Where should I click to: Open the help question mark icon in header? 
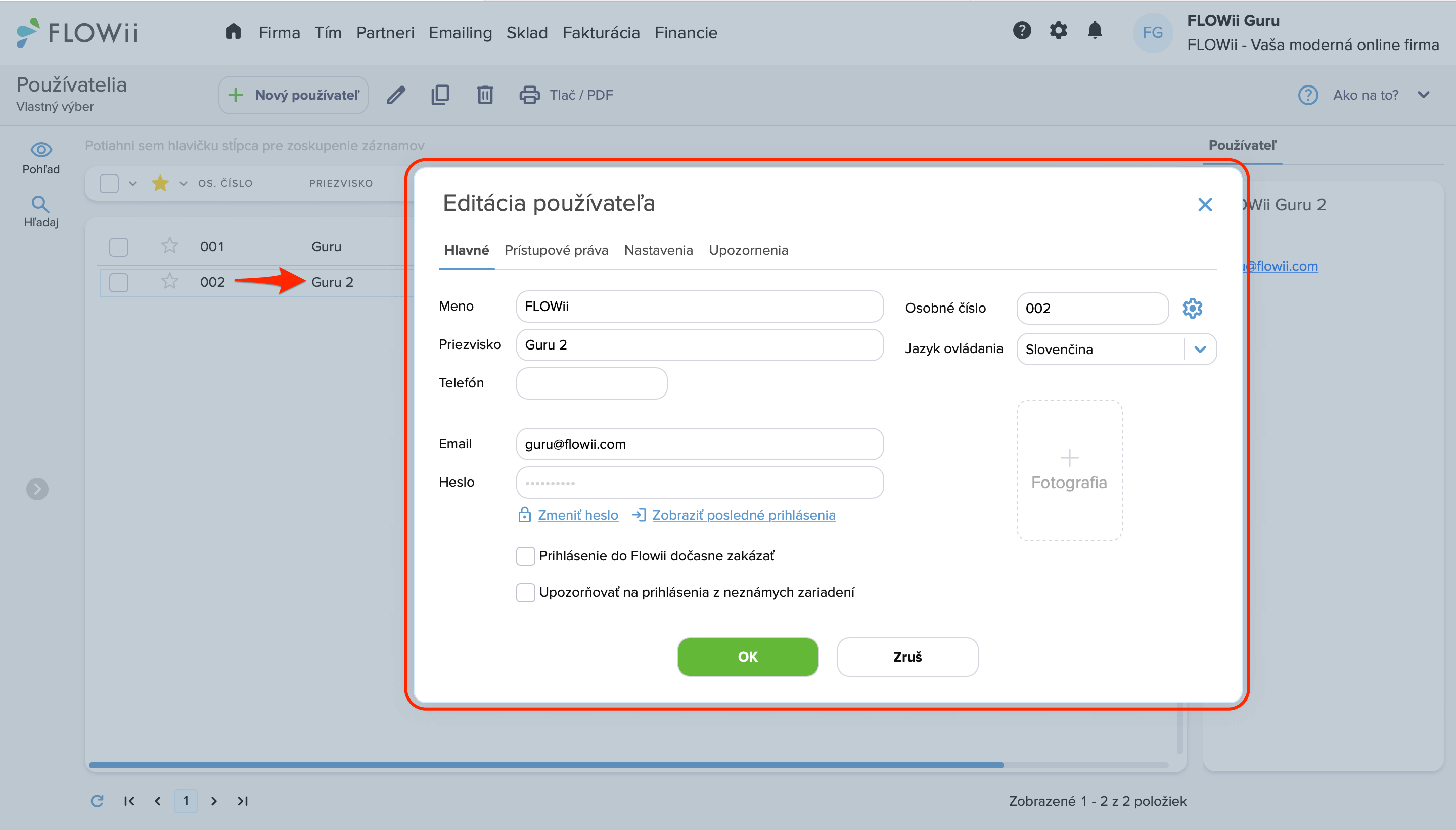(1022, 30)
